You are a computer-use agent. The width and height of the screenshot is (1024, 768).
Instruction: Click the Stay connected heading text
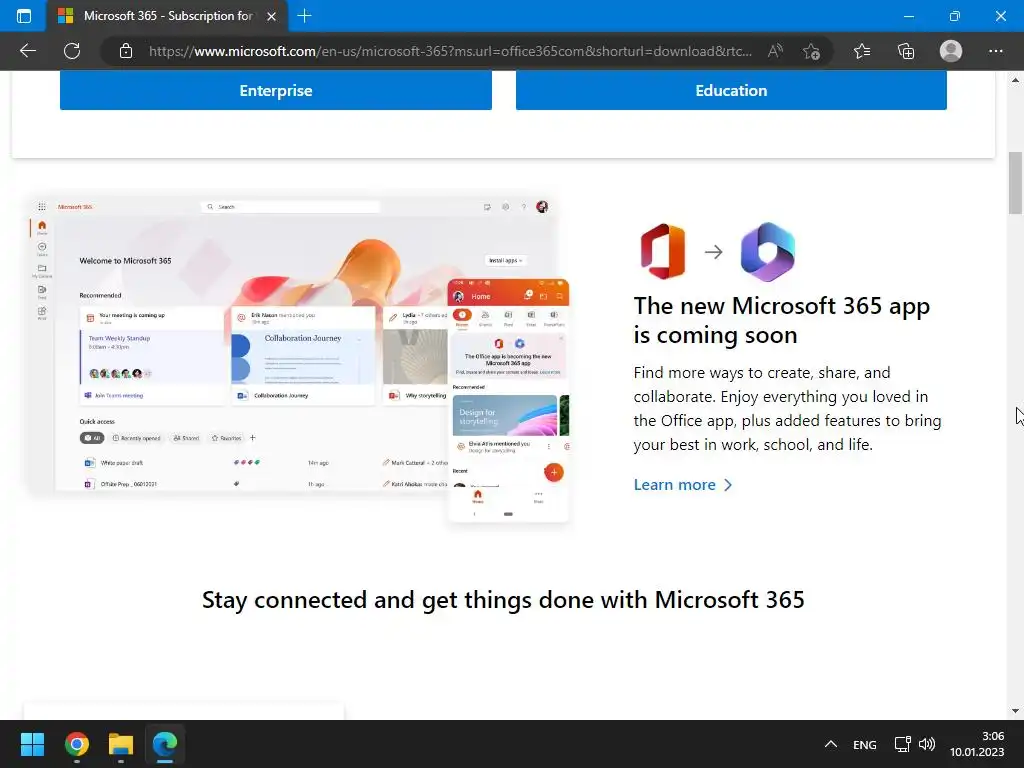pos(503,600)
